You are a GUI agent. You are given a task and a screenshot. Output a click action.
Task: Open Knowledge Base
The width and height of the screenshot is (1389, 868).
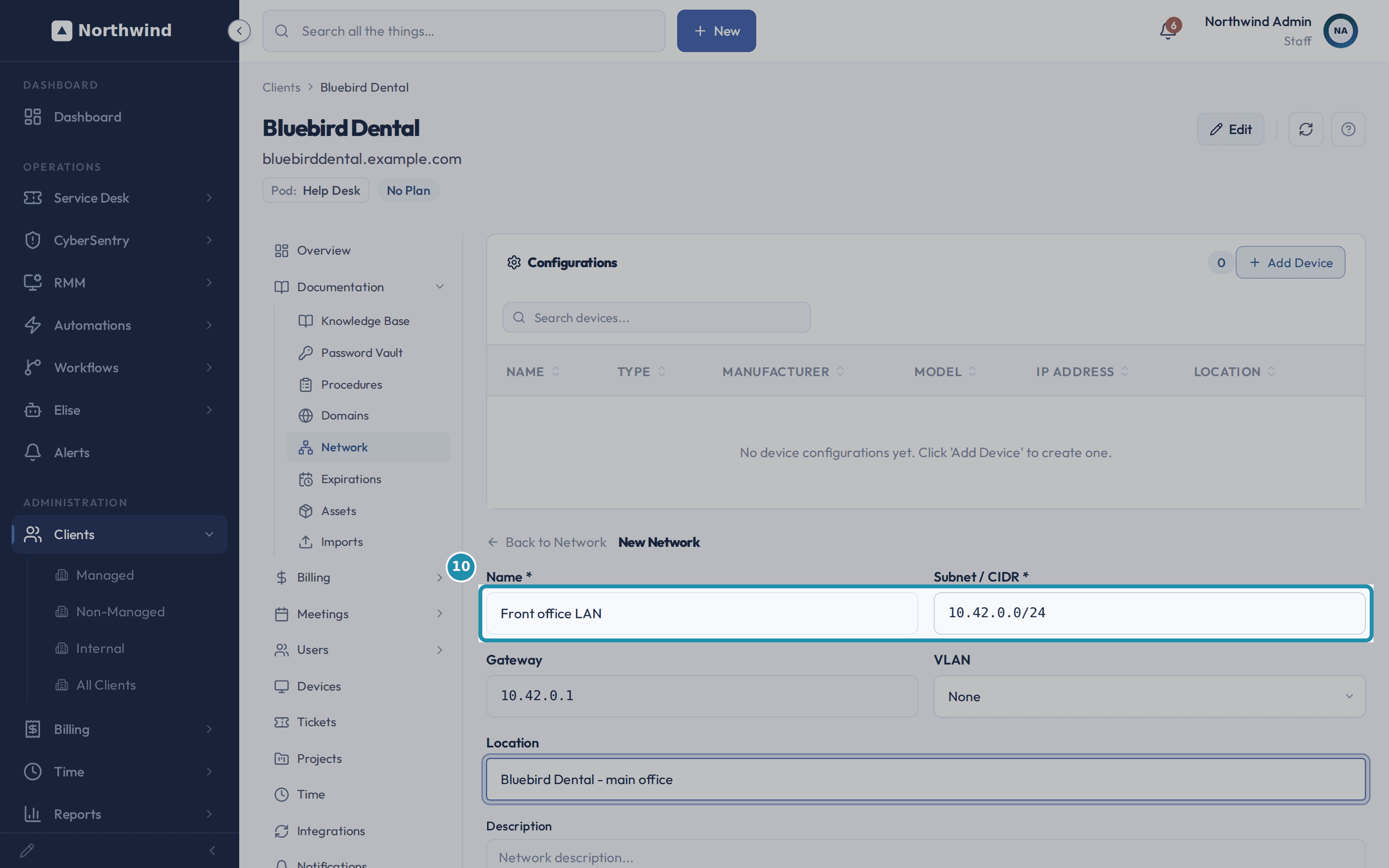[368, 321]
